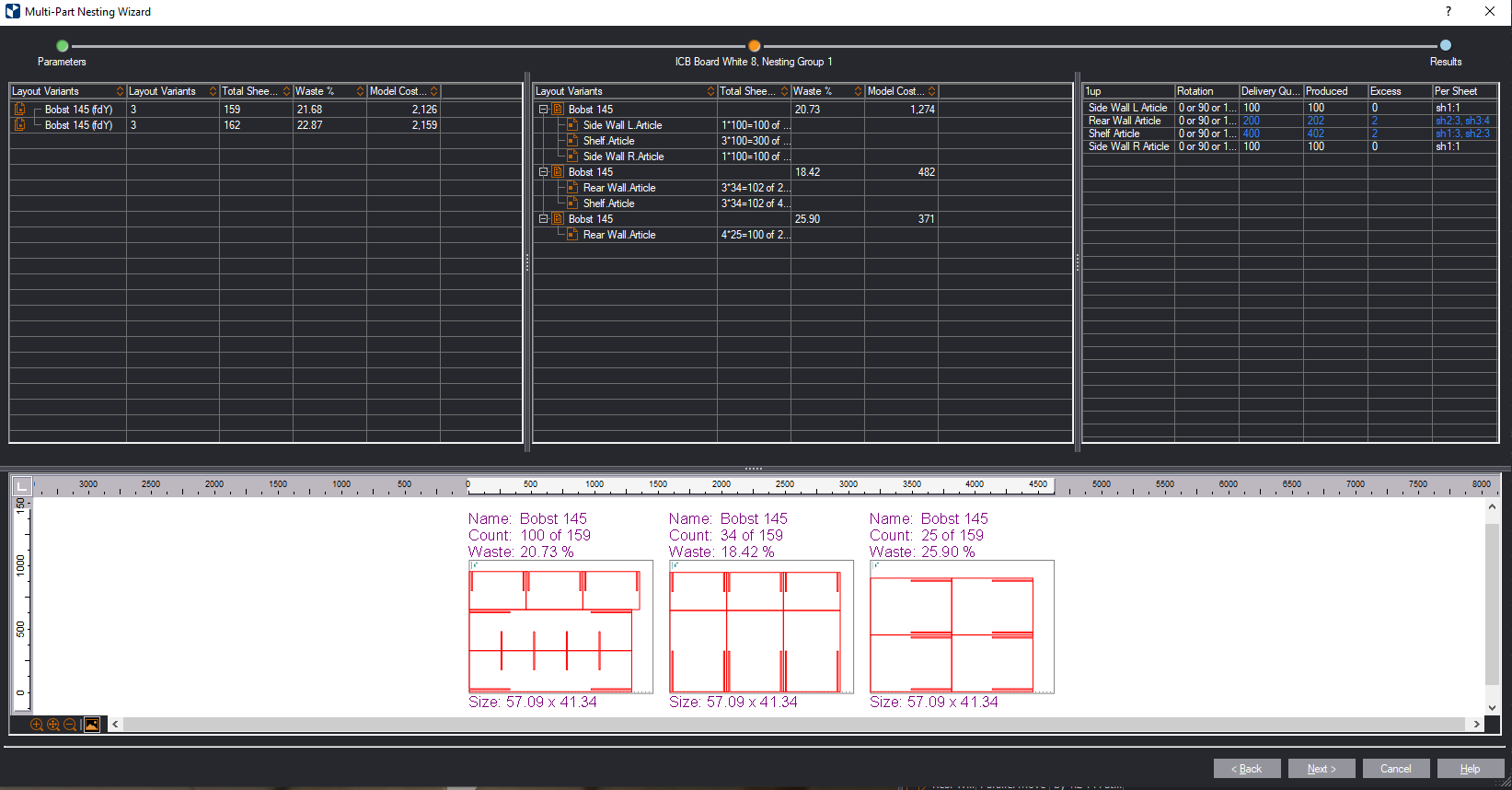The image size is (1512, 790).
Task: Click the 22.87 waste value cell
Action: pyautogui.click(x=329, y=124)
